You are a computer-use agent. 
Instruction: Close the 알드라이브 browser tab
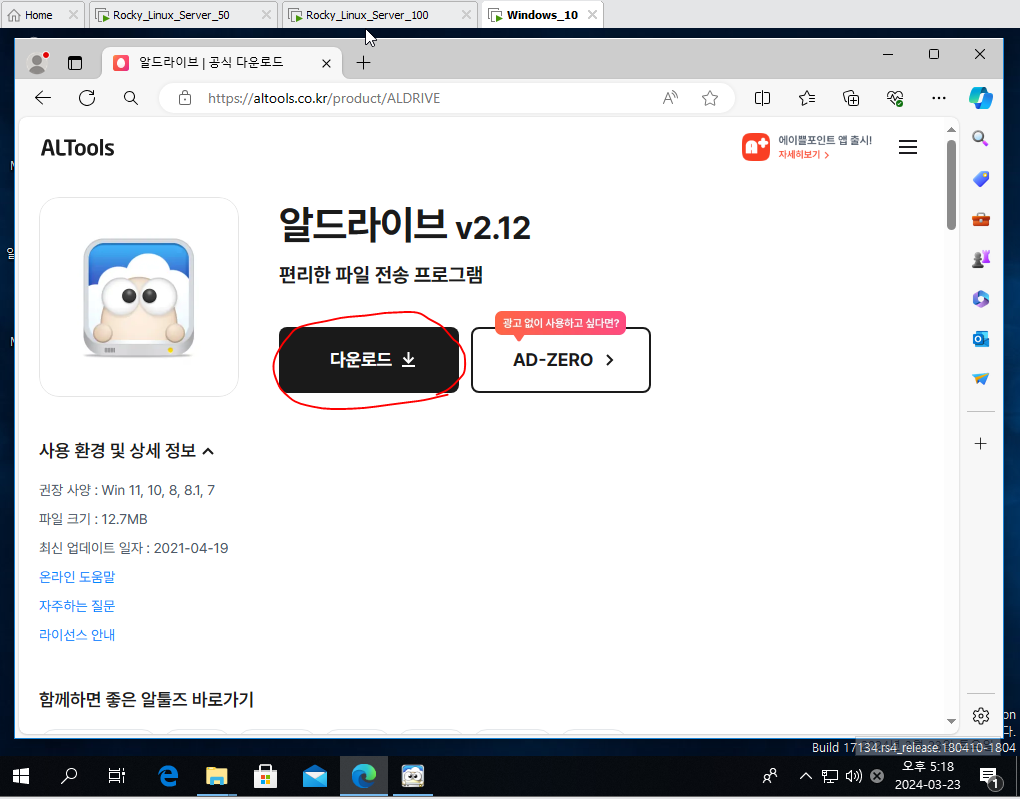(327, 63)
